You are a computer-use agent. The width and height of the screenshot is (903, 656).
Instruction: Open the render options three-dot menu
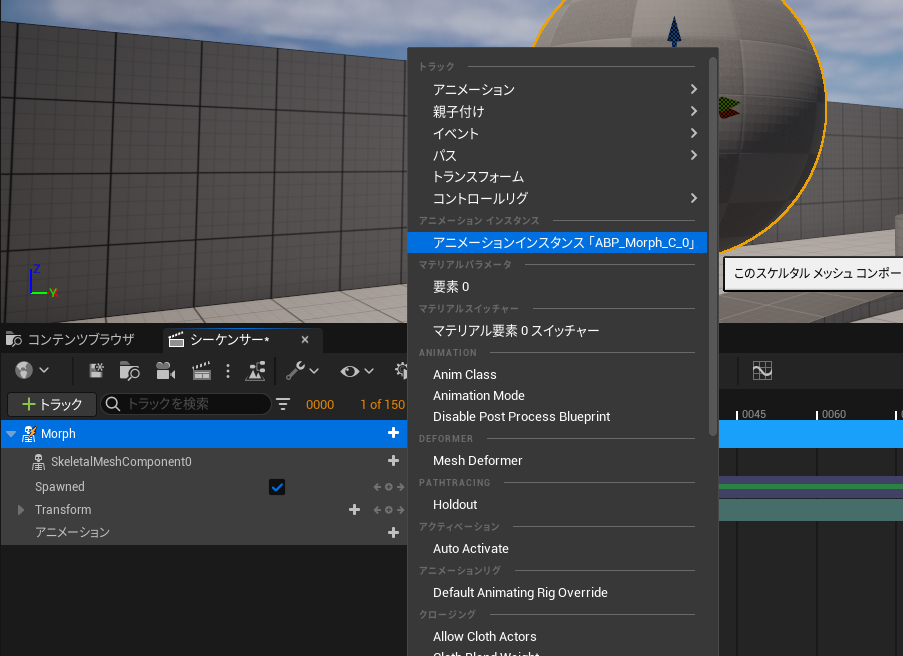[x=228, y=371]
